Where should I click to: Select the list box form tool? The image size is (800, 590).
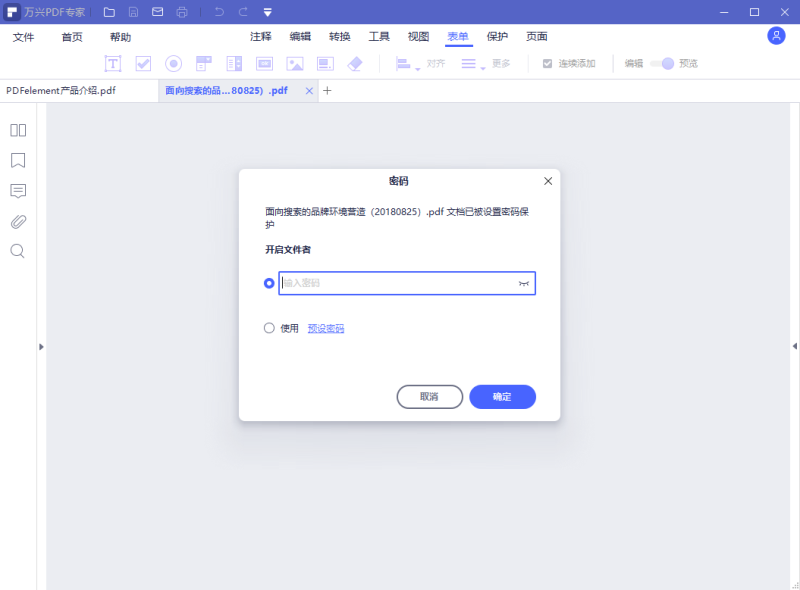pos(234,62)
